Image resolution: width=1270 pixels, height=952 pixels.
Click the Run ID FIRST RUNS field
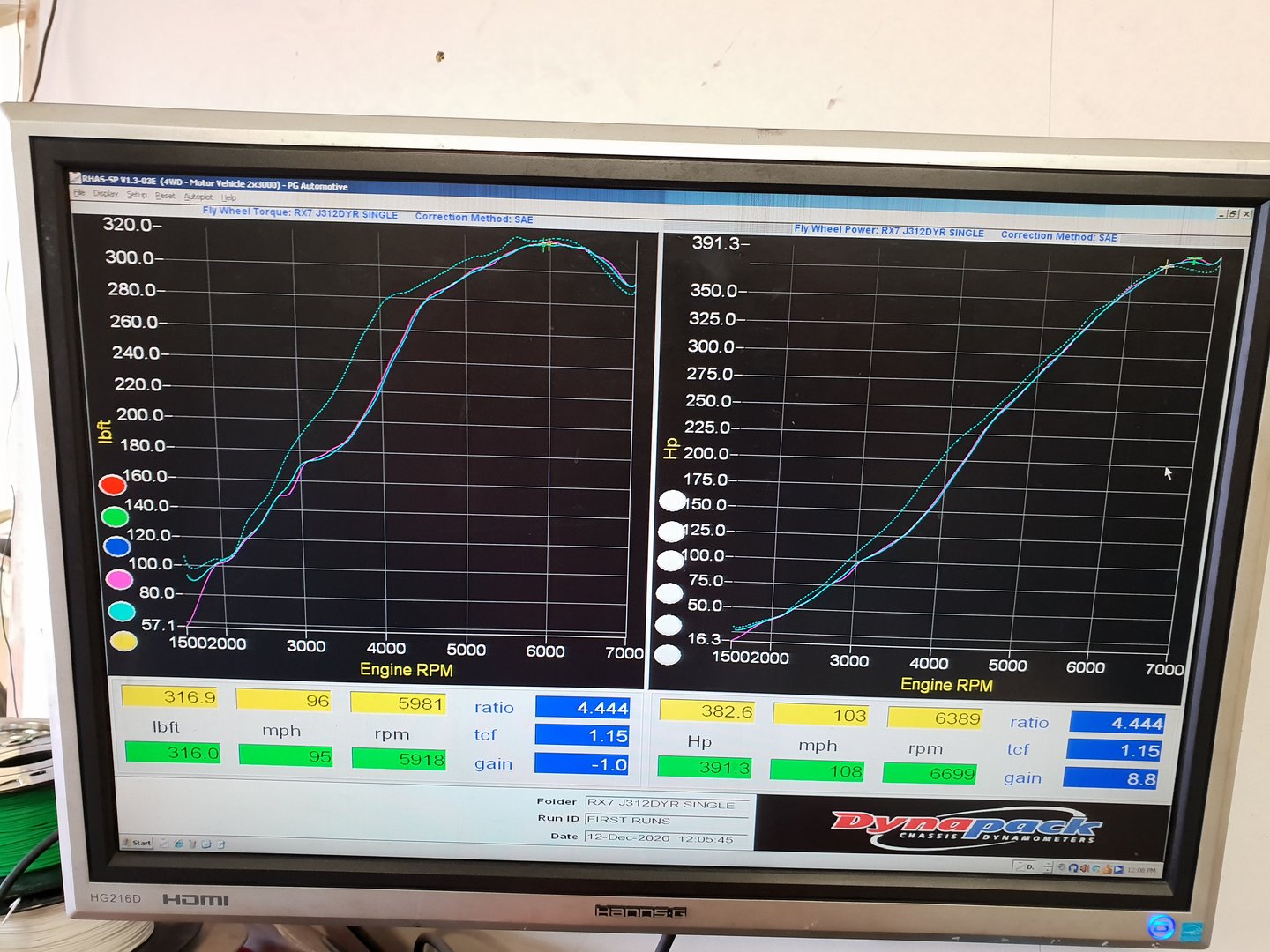[668, 820]
